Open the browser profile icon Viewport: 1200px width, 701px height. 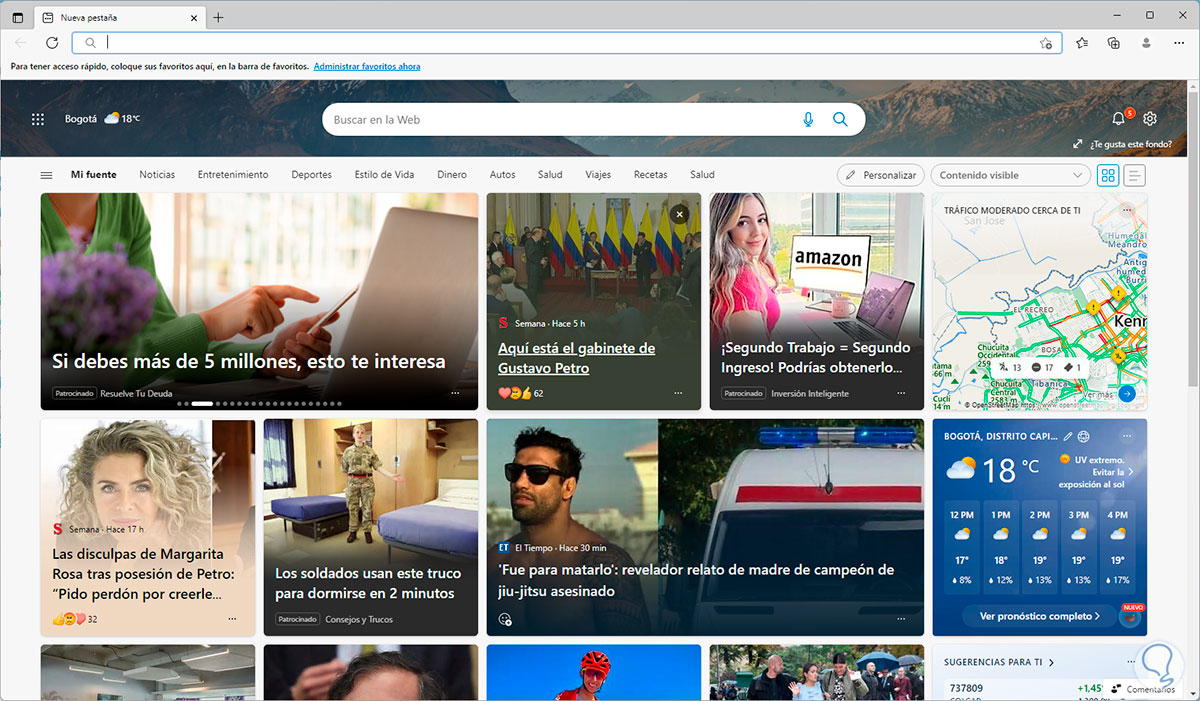1146,43
